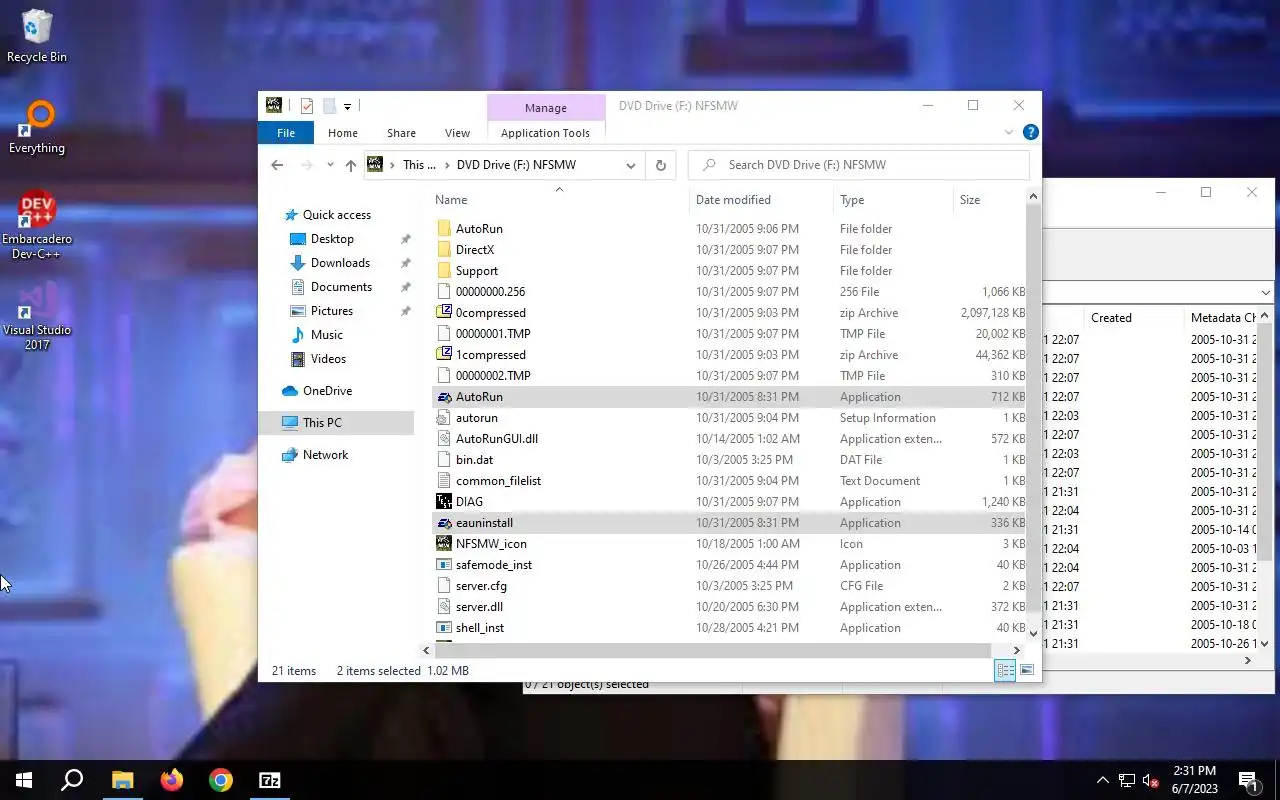This screenshot has height=800, width=1280.
Task: Select the eauninstall application icon
Action: tap(444, 523)
